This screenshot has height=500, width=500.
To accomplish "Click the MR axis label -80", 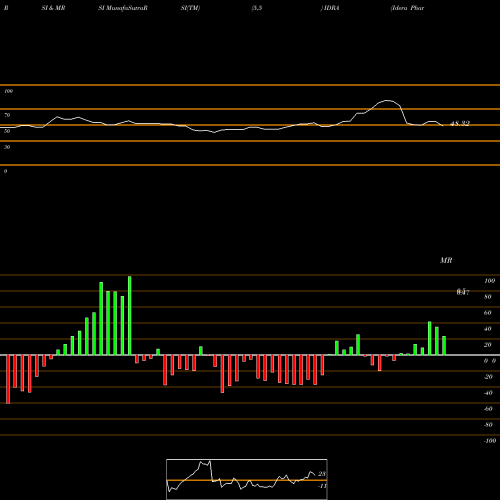I will [488, 425].
